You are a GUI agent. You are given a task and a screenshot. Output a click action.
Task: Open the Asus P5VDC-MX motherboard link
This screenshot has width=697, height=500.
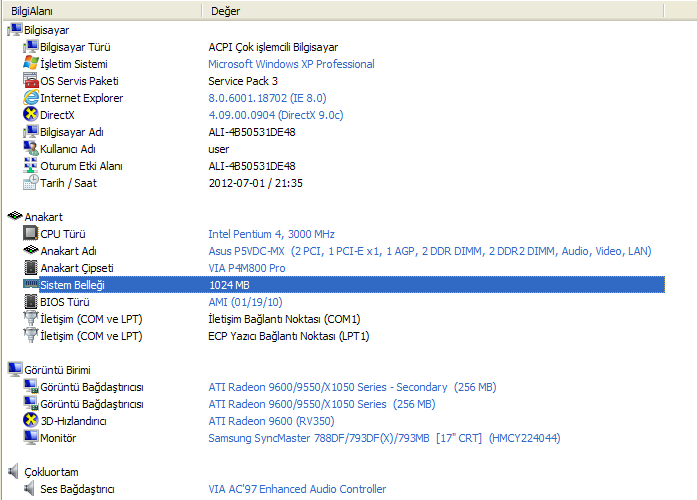click(x=429, y=251)
